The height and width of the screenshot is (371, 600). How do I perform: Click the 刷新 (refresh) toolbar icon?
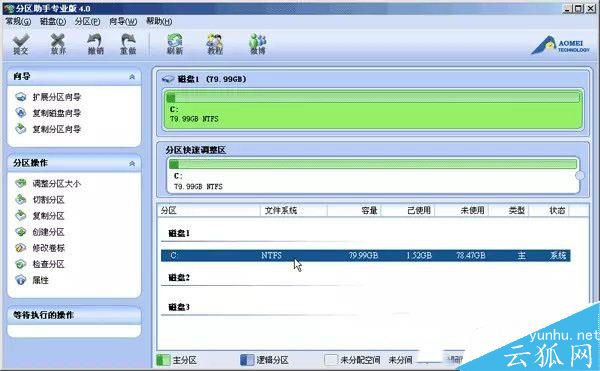175,44
